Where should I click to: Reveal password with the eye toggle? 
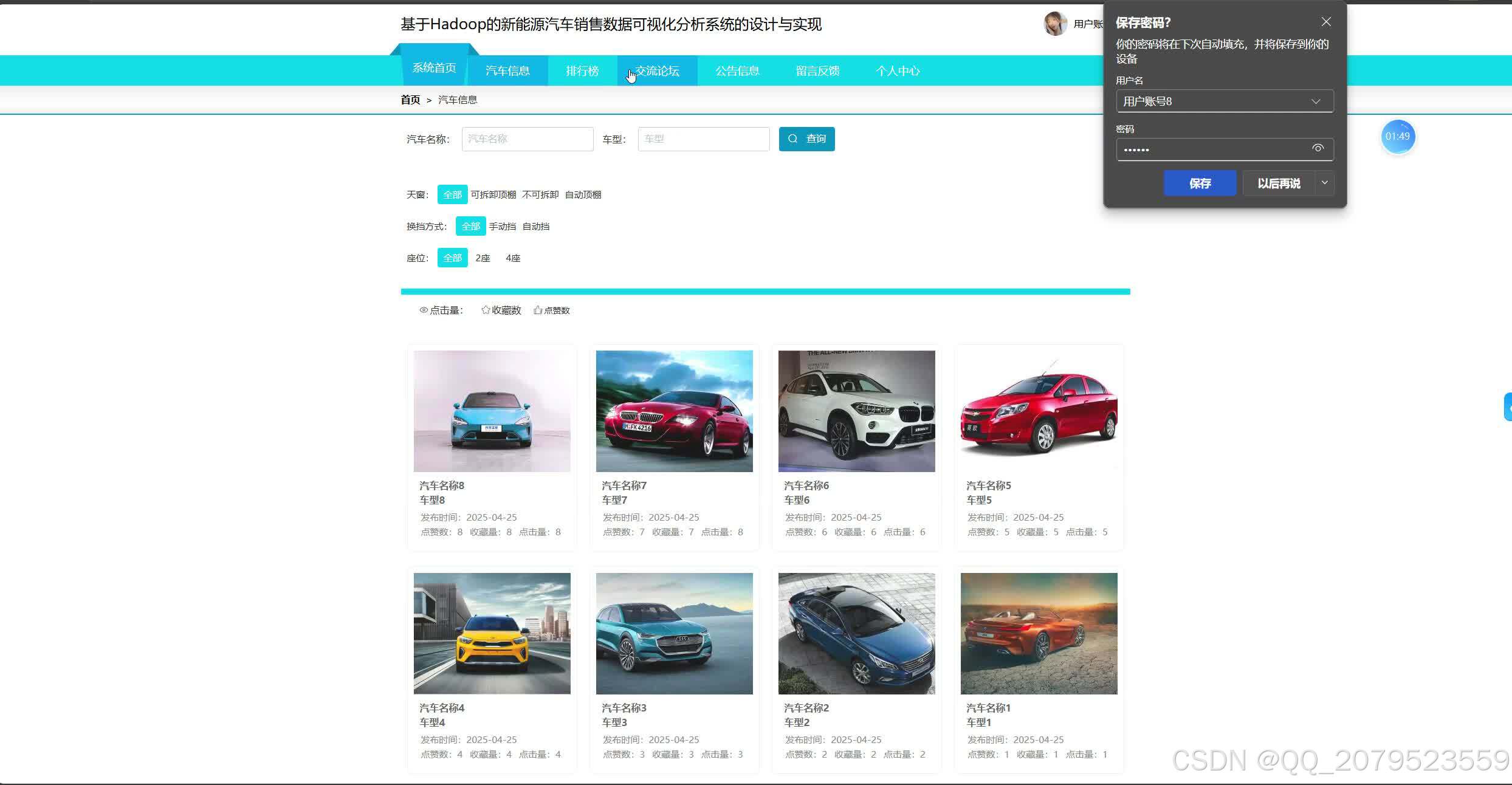pyautogui.click(x=1318, y=148)
